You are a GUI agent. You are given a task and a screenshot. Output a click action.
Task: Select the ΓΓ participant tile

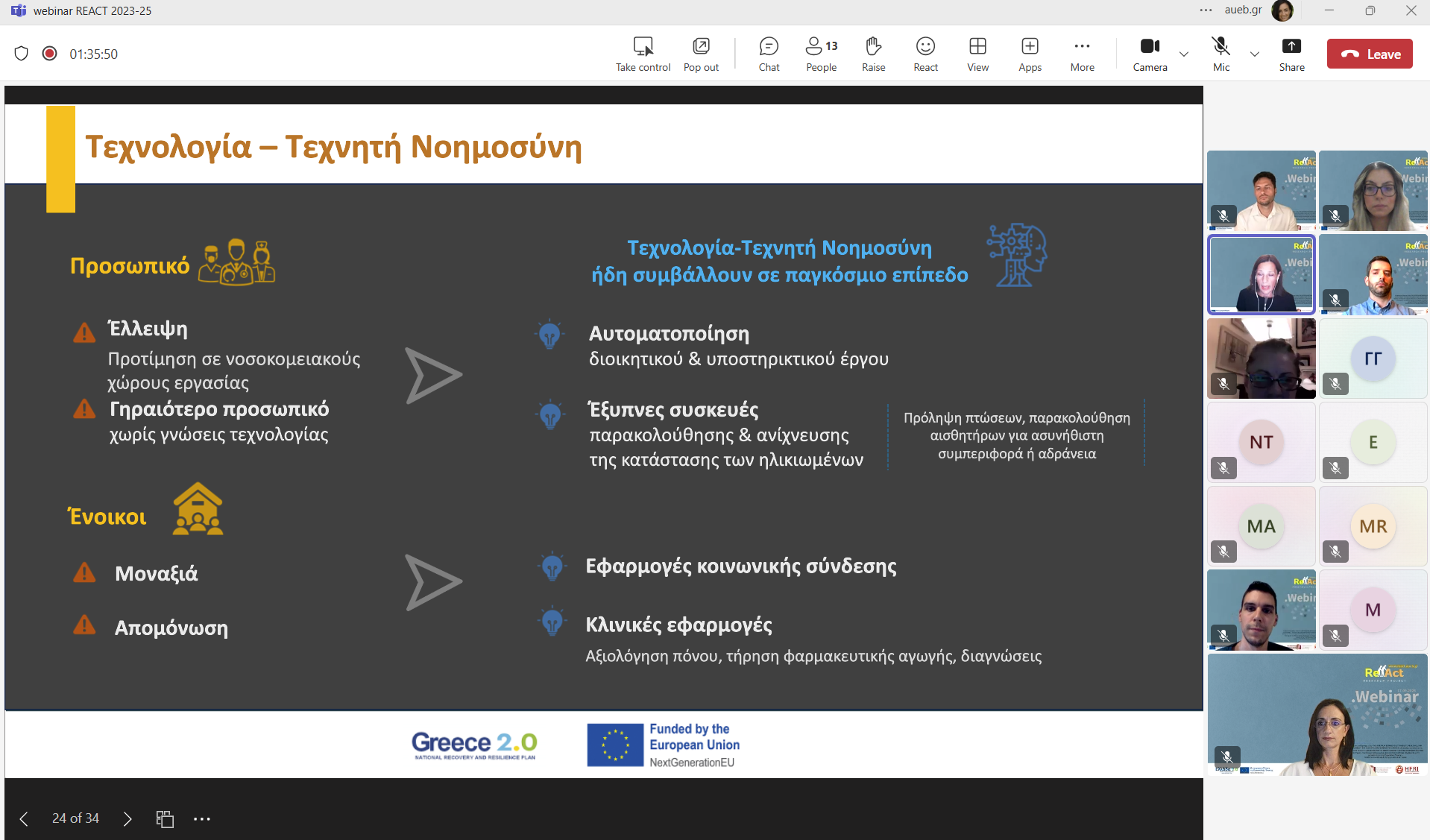coord(1373,359)
